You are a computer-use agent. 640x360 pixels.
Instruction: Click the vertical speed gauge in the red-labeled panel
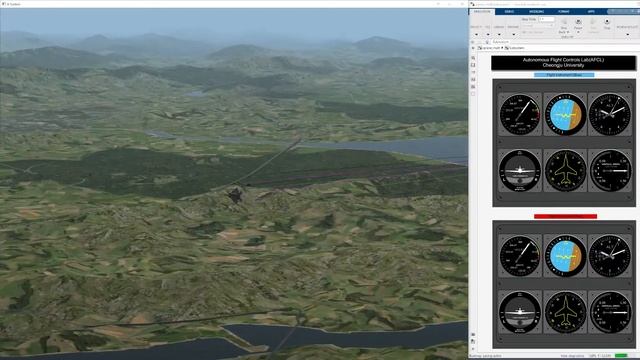click(610, 312)
